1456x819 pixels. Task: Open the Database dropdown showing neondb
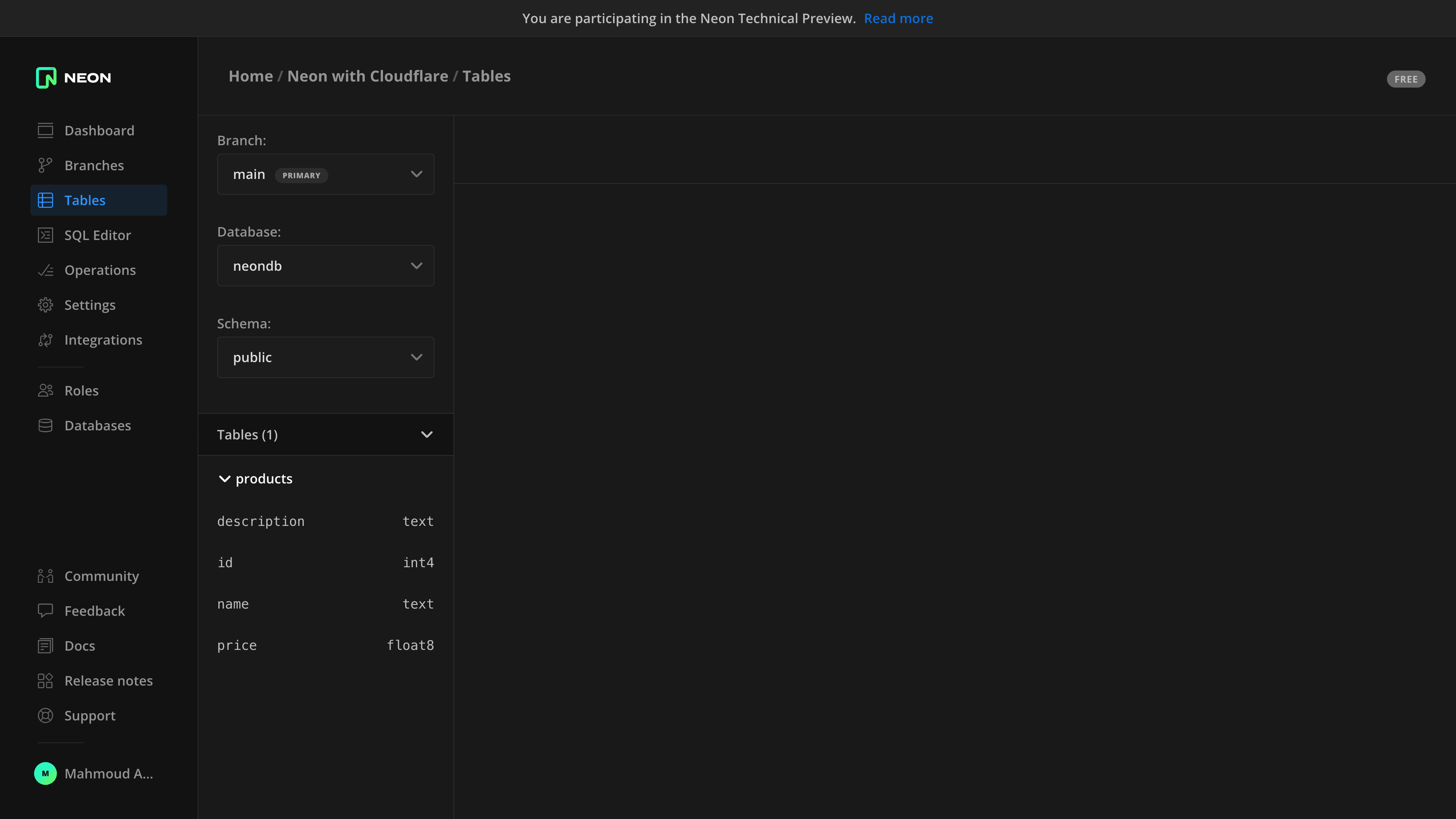(x=326, y=266)
